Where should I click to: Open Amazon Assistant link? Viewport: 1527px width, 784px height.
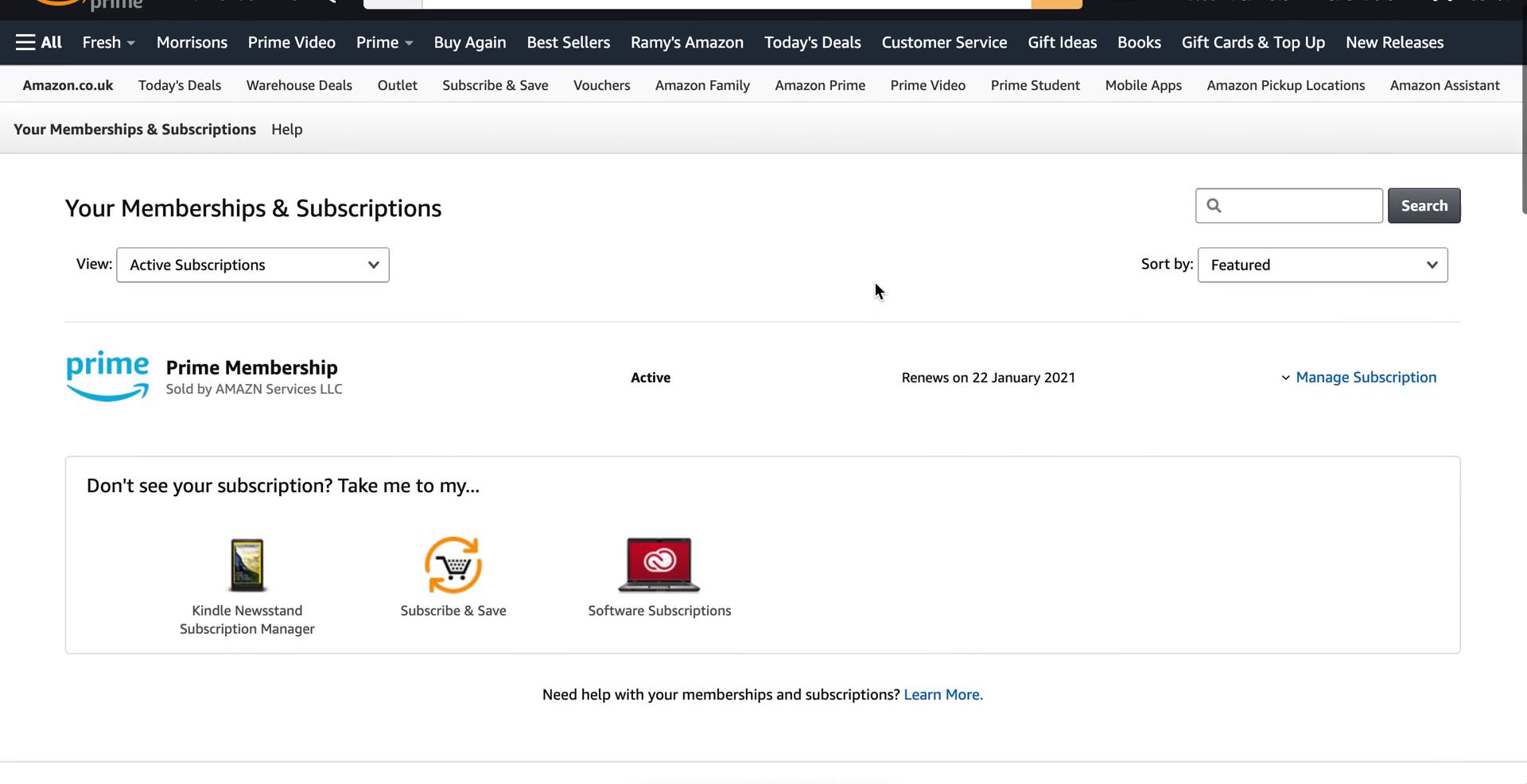point(1445,85)
